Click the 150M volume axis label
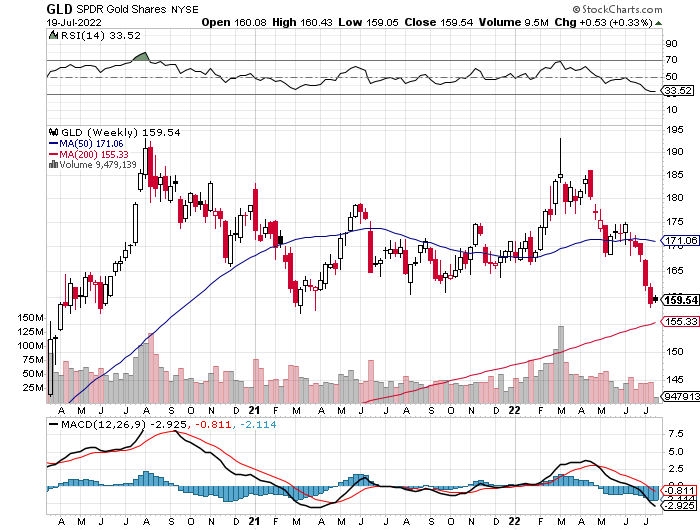Screen dimensions: 700x530 (x=30, y=318)
